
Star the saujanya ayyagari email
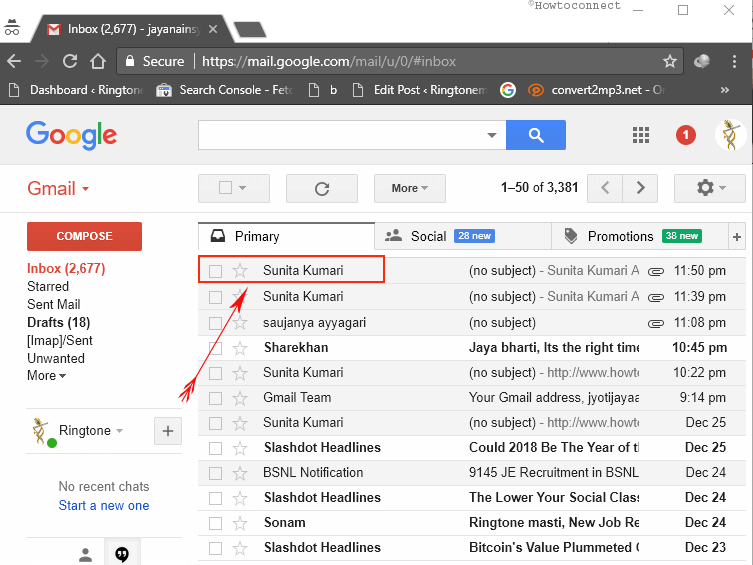click(240, 323)
